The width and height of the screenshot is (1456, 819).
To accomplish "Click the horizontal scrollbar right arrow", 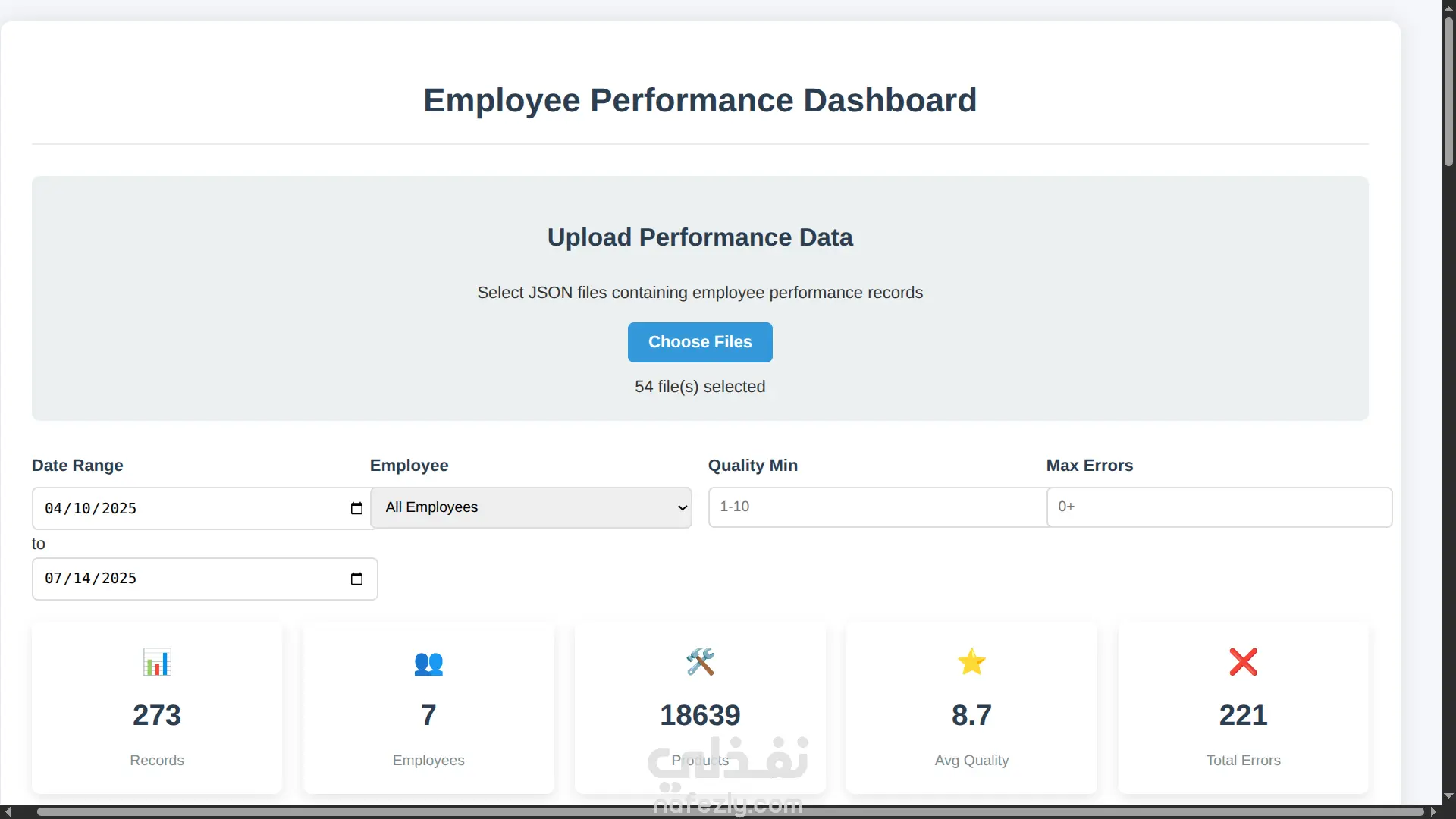I will coord(1433,811).
